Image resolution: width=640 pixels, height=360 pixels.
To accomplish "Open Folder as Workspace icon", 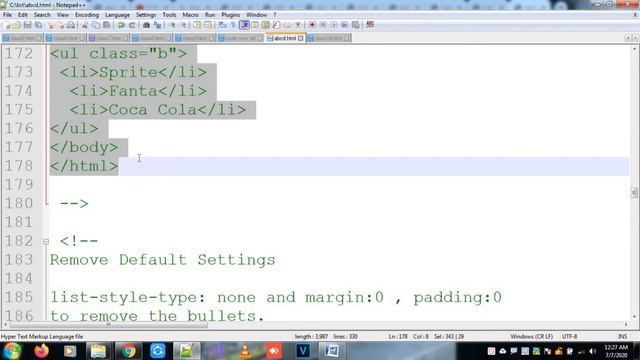I will 287,25.
